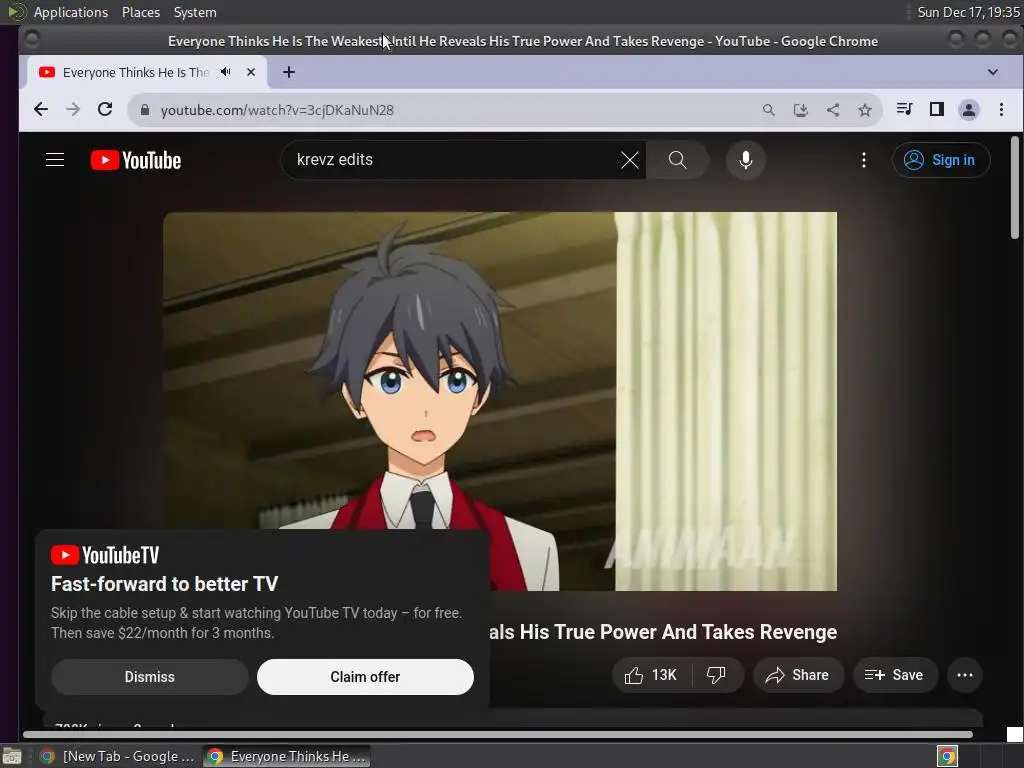
Task: Click the clock 'Sun Dec 17, 19:35'
Action: click(968, 12)
